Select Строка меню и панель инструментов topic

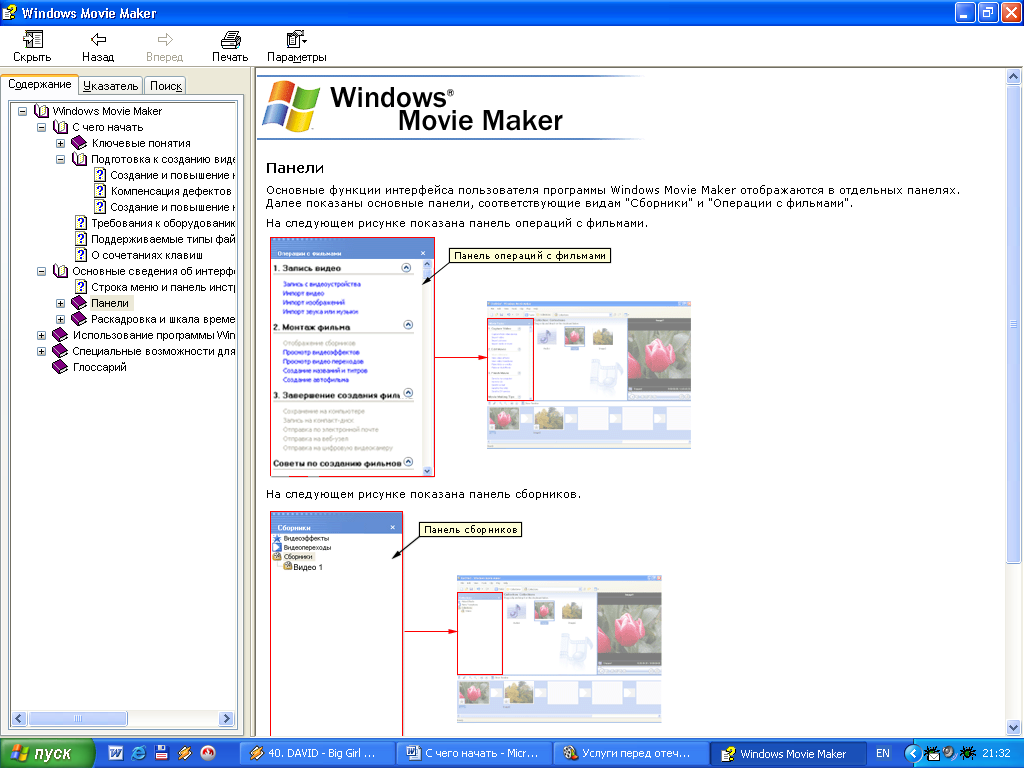coord(163,287)
